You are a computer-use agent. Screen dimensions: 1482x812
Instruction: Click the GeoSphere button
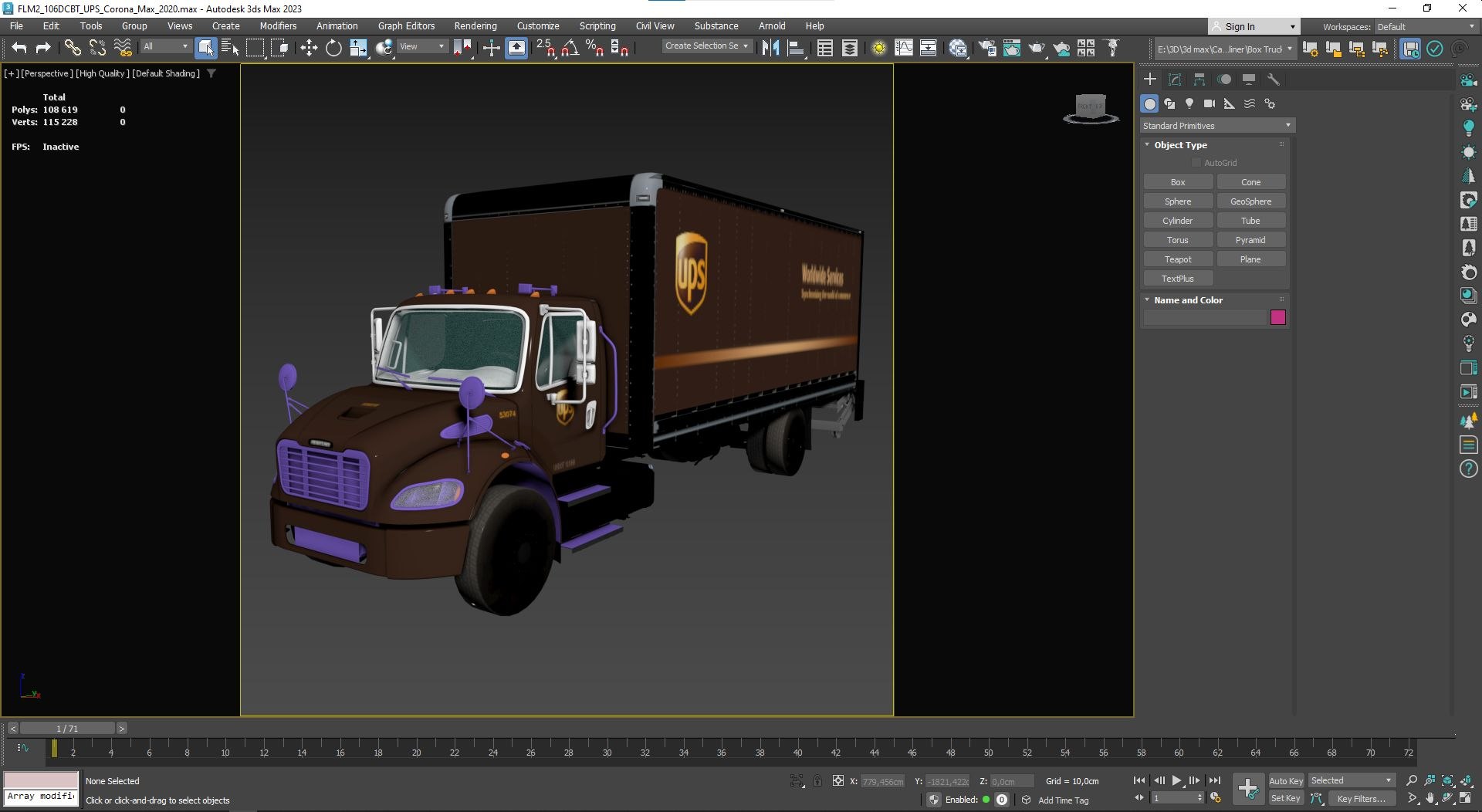[1250, 201]
